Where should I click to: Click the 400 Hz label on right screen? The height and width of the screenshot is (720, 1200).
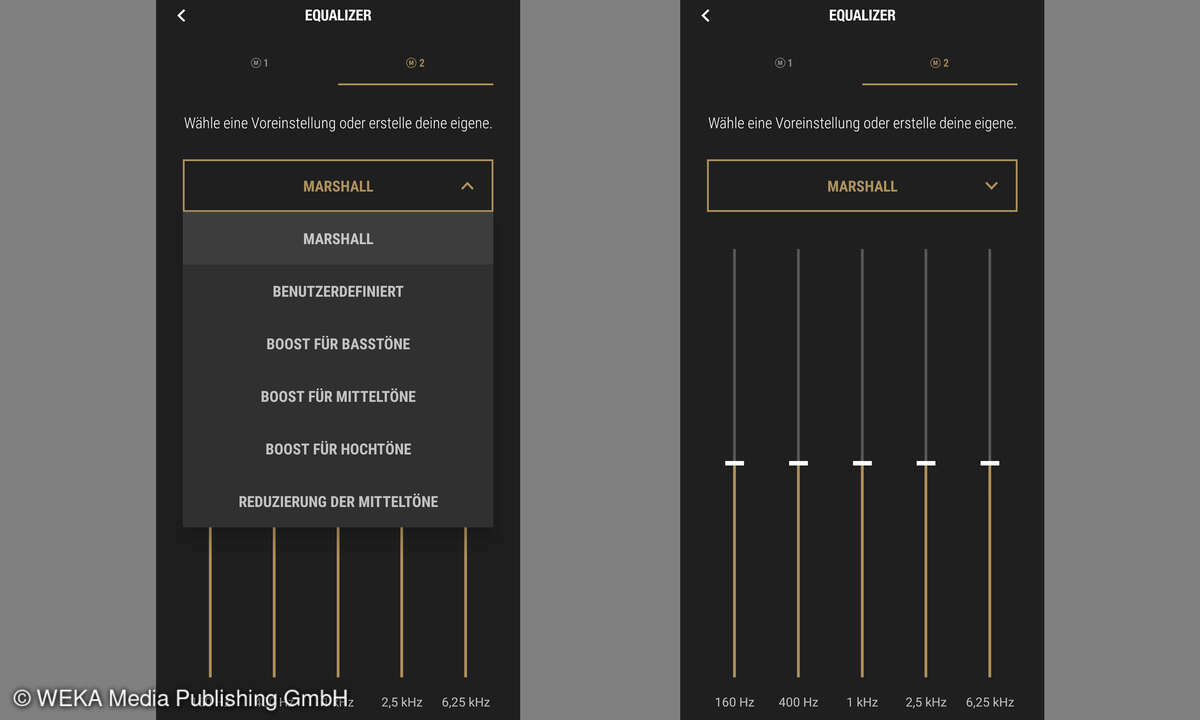click(x=798, y=702)
